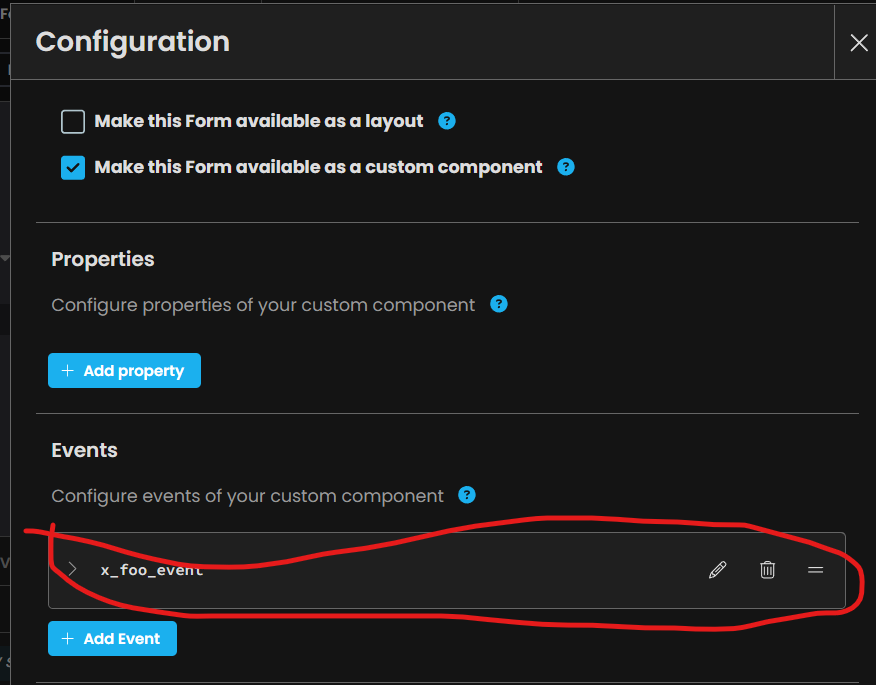Open help icon beside custom component option

[x=565, y=167]
